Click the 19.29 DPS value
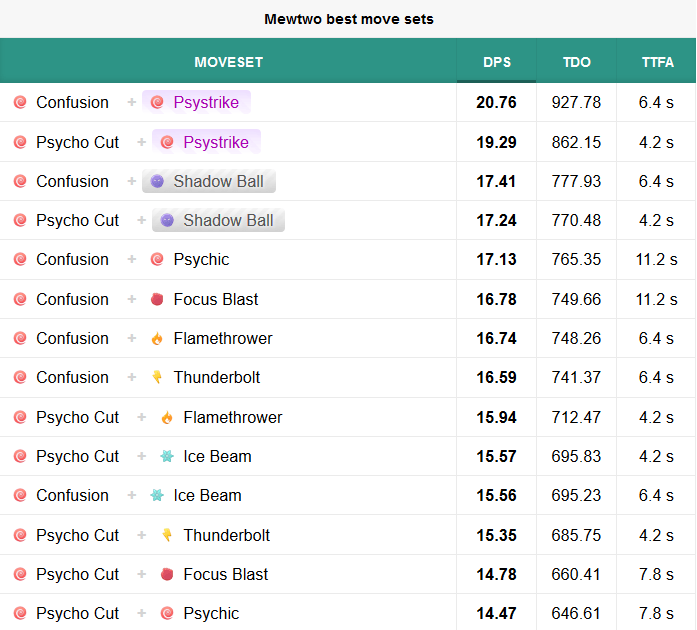This screenshot has height=630, width=697. (x=496, y=143)
